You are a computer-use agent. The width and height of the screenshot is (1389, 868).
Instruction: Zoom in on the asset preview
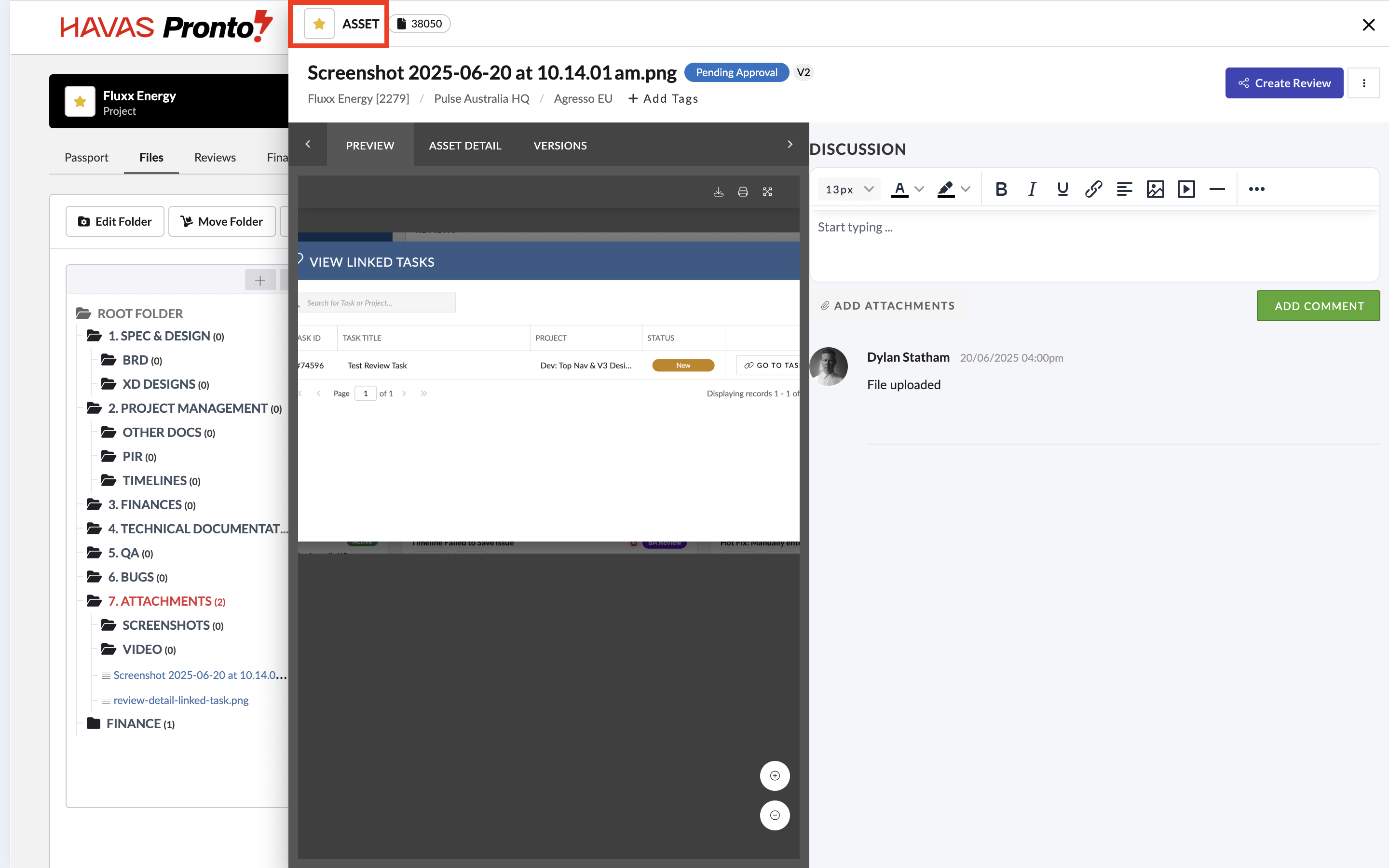coord(774,775)
